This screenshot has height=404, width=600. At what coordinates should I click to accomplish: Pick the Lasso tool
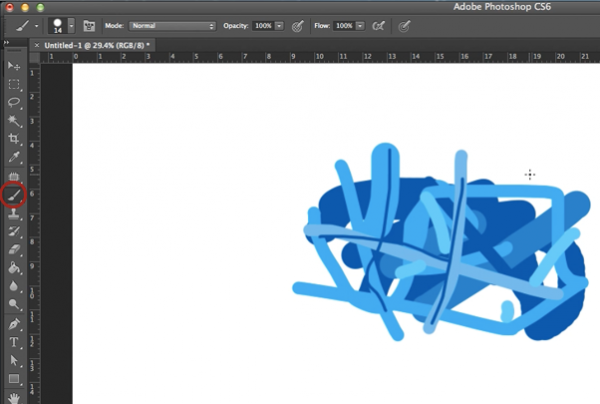[x=14, y=102]
